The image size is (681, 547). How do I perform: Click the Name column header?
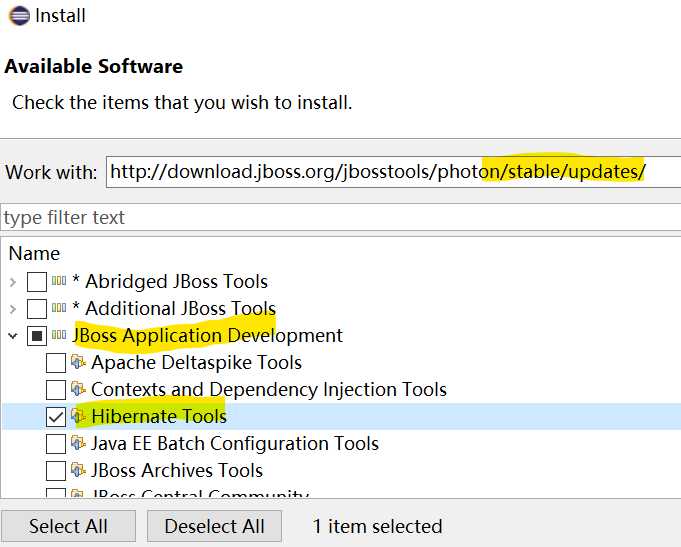[34, 254]
